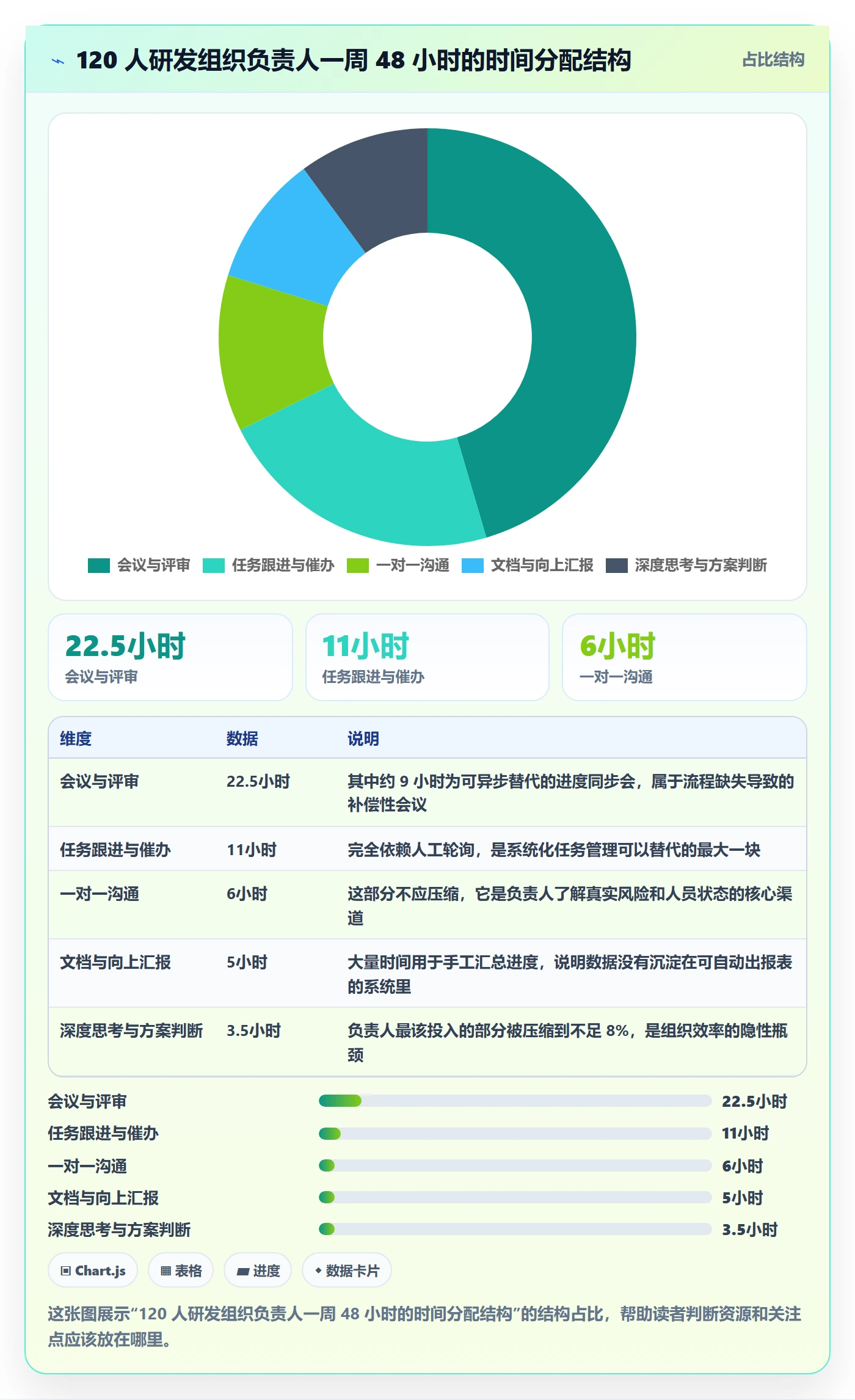The height and width of the screenshot is (1400, 855).
Task: Click the footer caption starting 这张图展示
Action: pos(425,1326)
